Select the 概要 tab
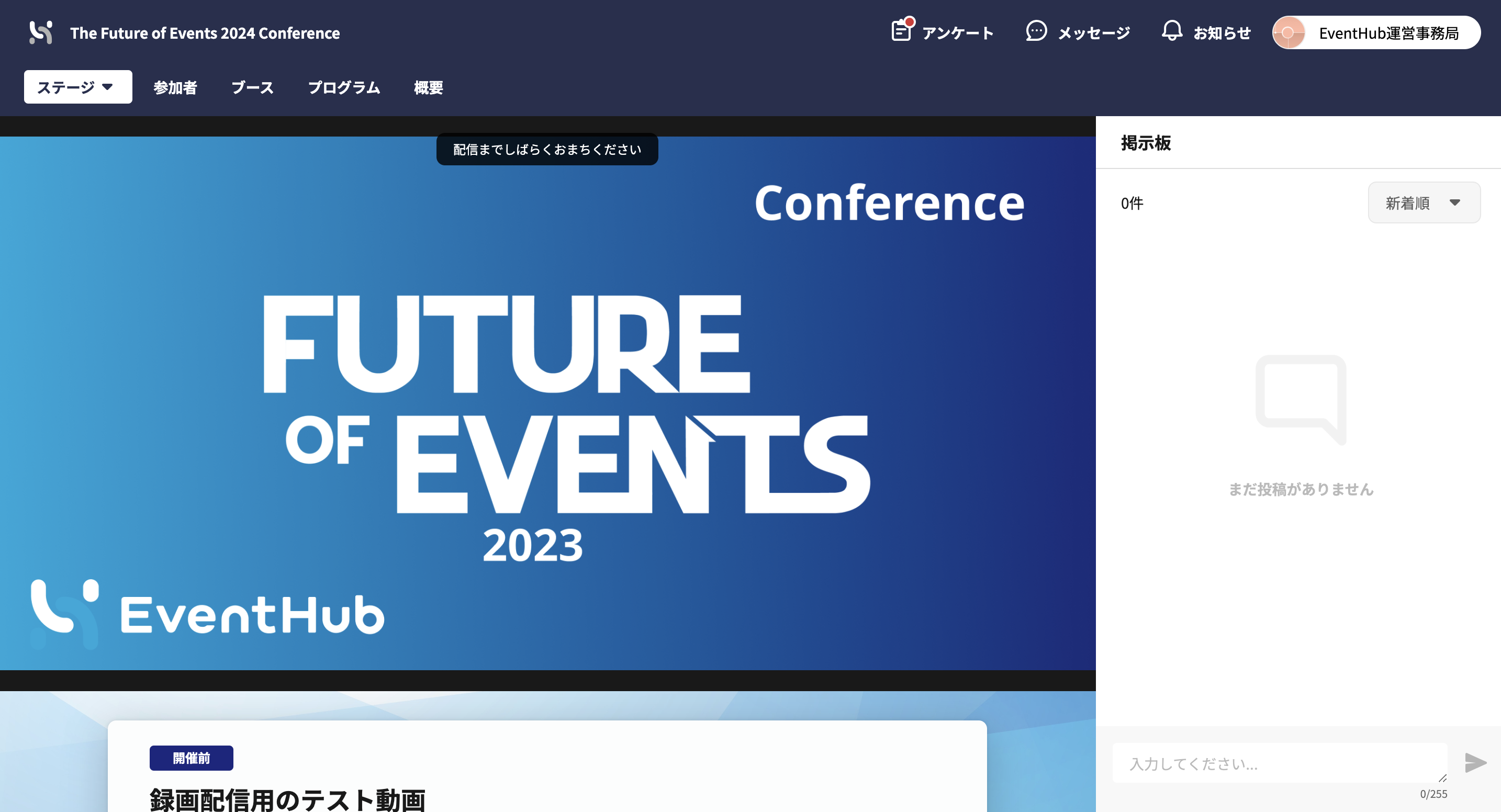This screenshot has height=812, width=1501. (428, 87)
